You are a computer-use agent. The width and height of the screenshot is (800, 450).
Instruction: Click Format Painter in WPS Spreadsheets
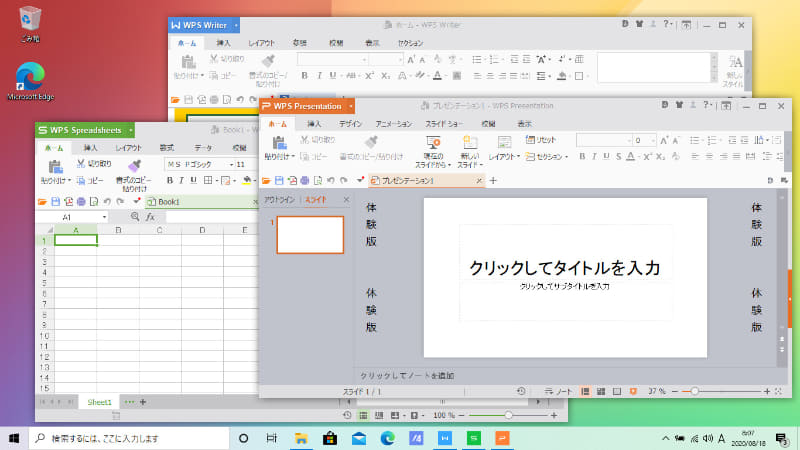[134, 175]
